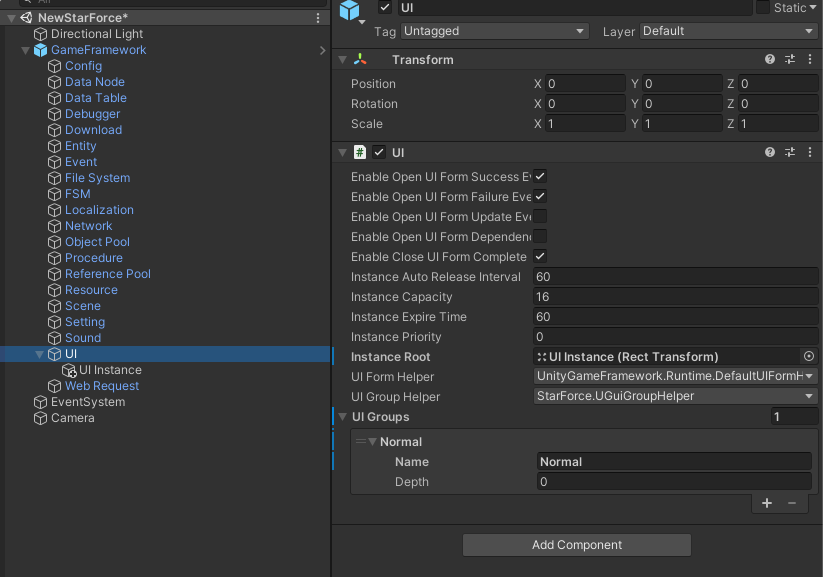Collapse the Transform component foldout
Screen dimensions: 823x577
coord(343,60)
